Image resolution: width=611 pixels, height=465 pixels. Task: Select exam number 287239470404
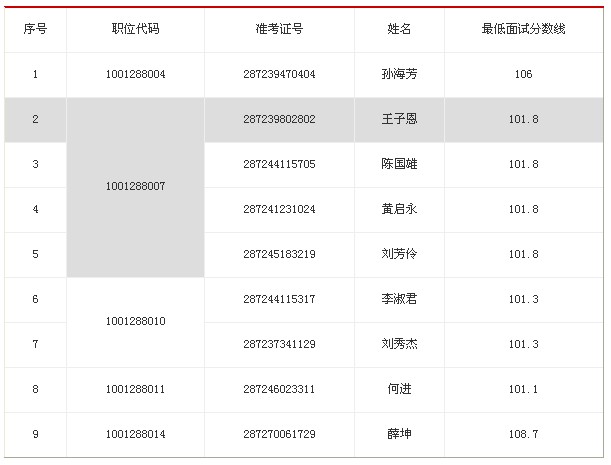279,75
